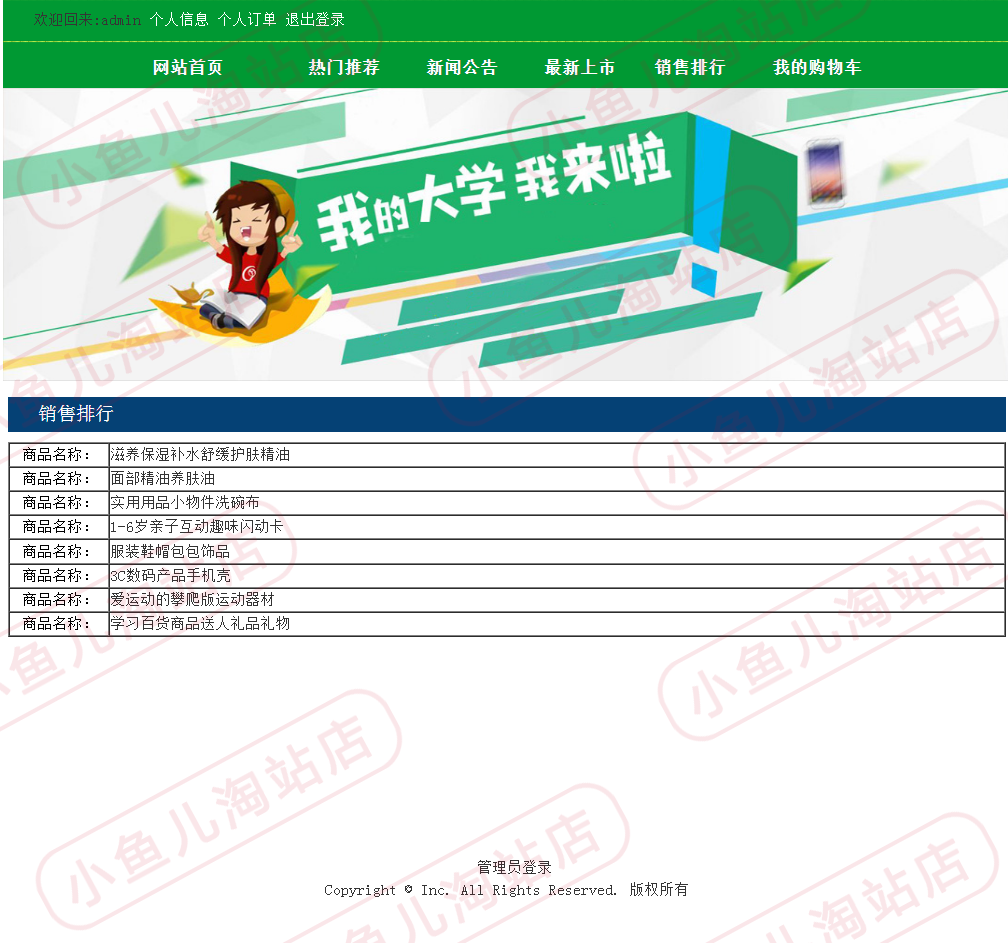Image resolution: width=1008 pixels, height=943 pixels.
Task: Open 管理员登录 link in footer
Action: pos(514,867)
